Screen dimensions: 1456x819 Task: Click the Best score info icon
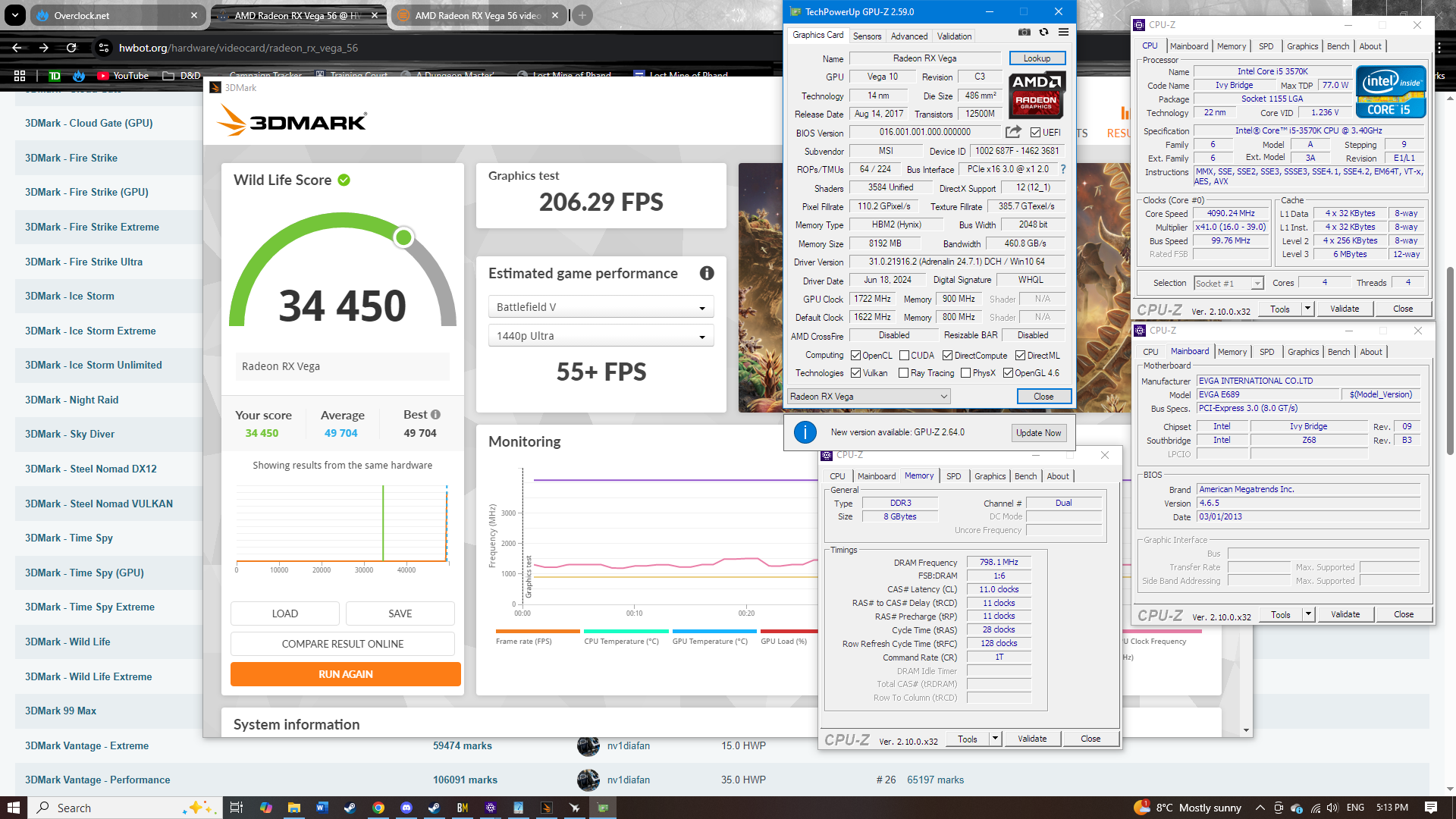pos(436,415)
